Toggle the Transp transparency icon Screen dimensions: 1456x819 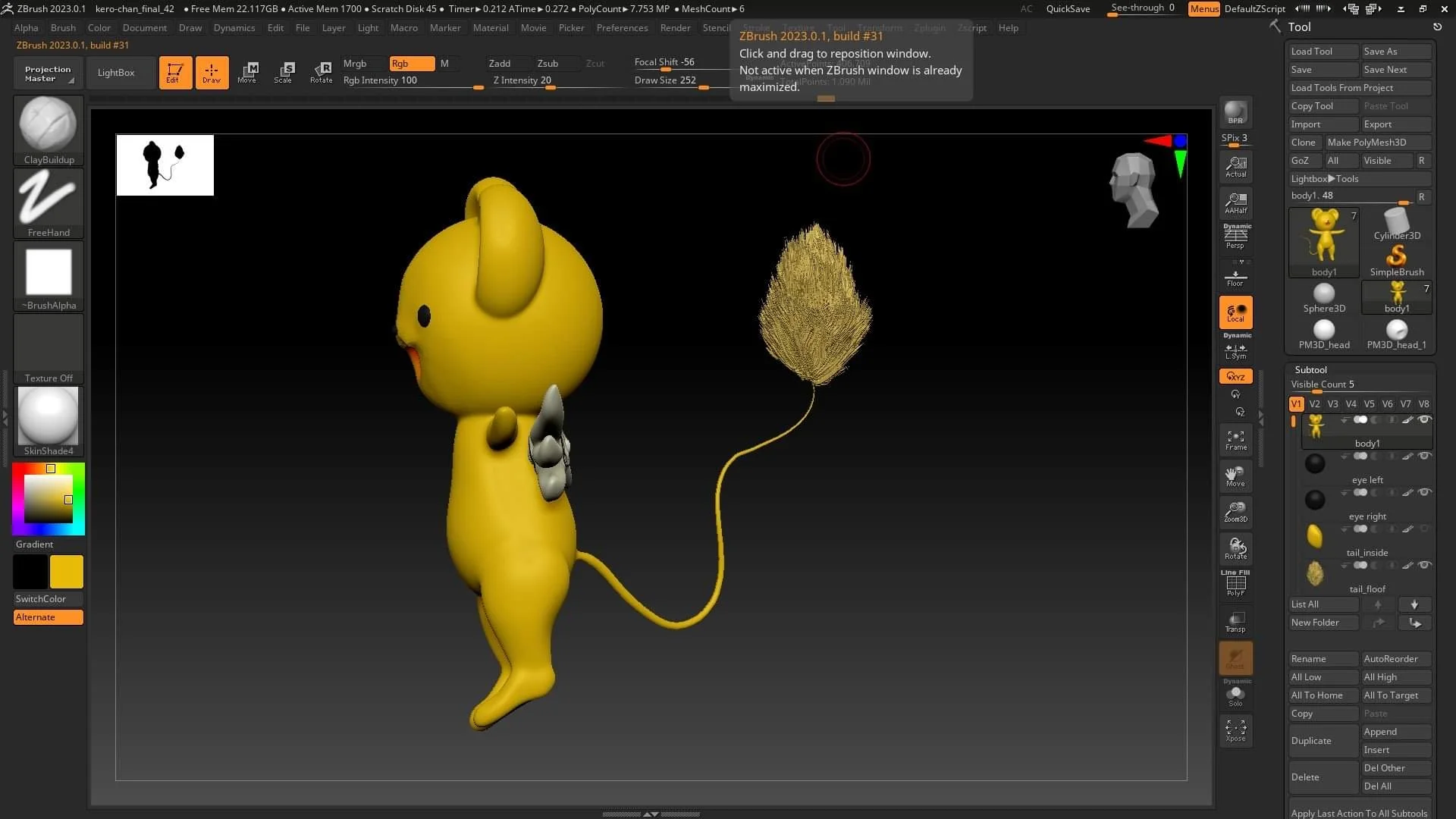pos(1235,622)
